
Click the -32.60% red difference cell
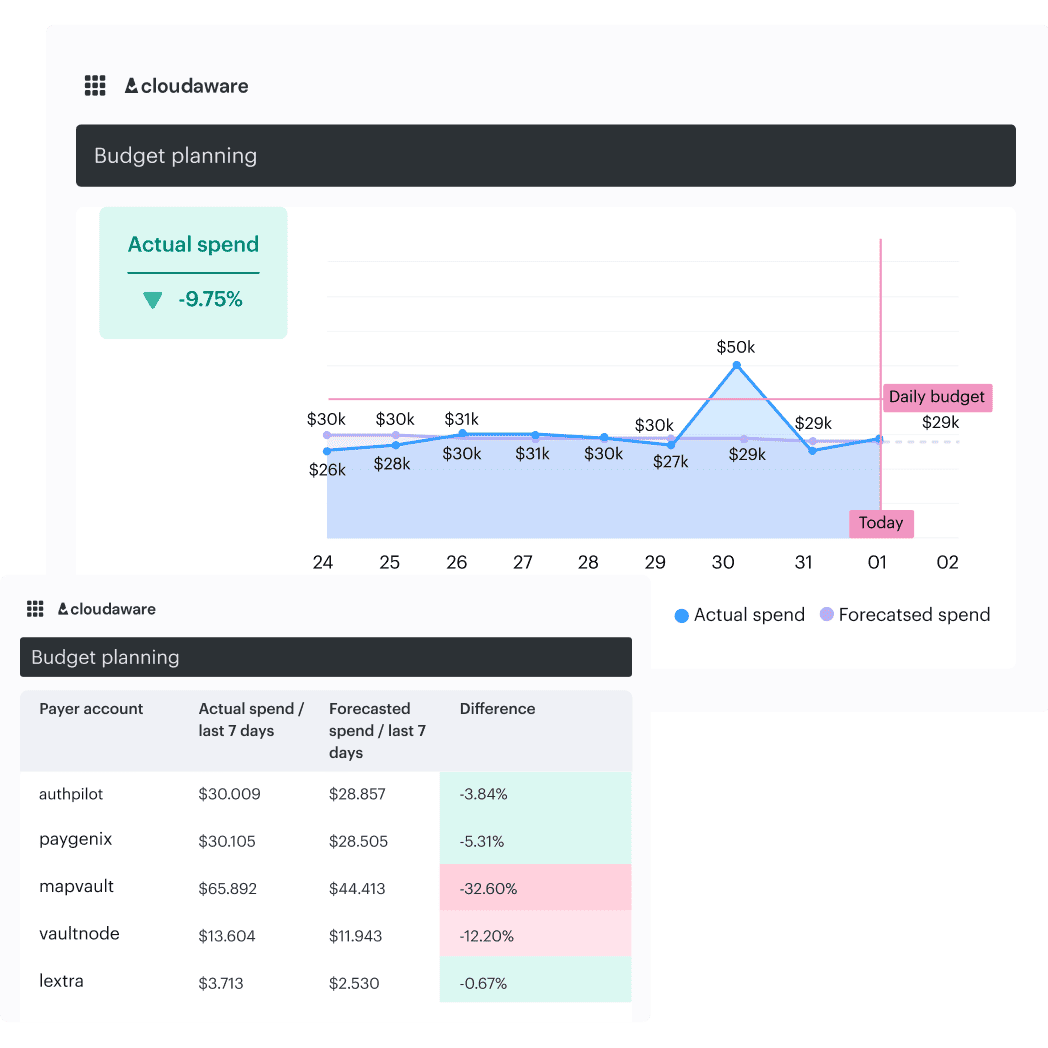click(x=490, y=888)
